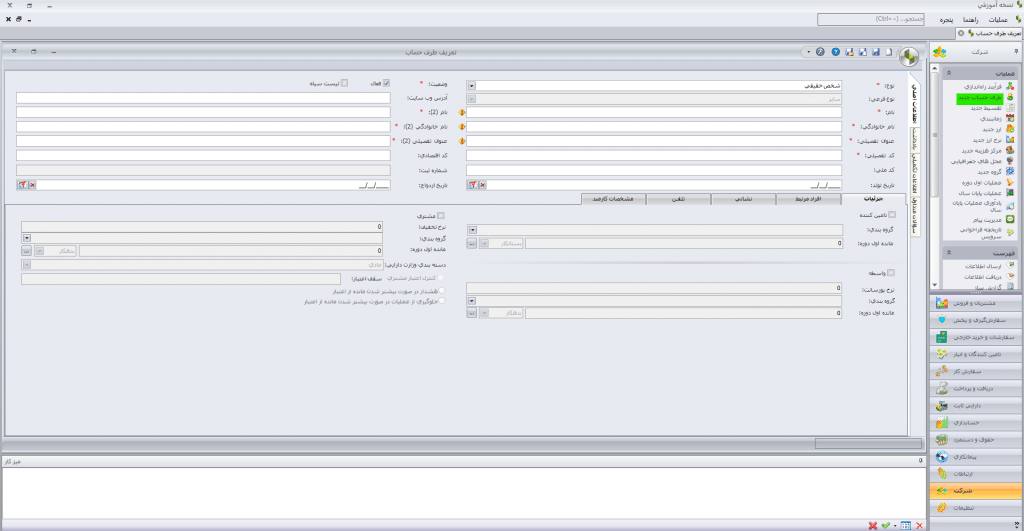Toggle the لیست سیاه checkbox

344,84
